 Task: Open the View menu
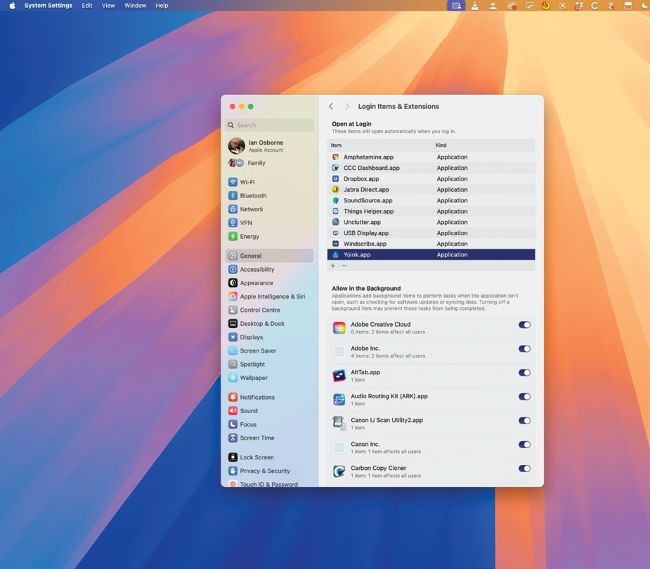tap(108, 5)
